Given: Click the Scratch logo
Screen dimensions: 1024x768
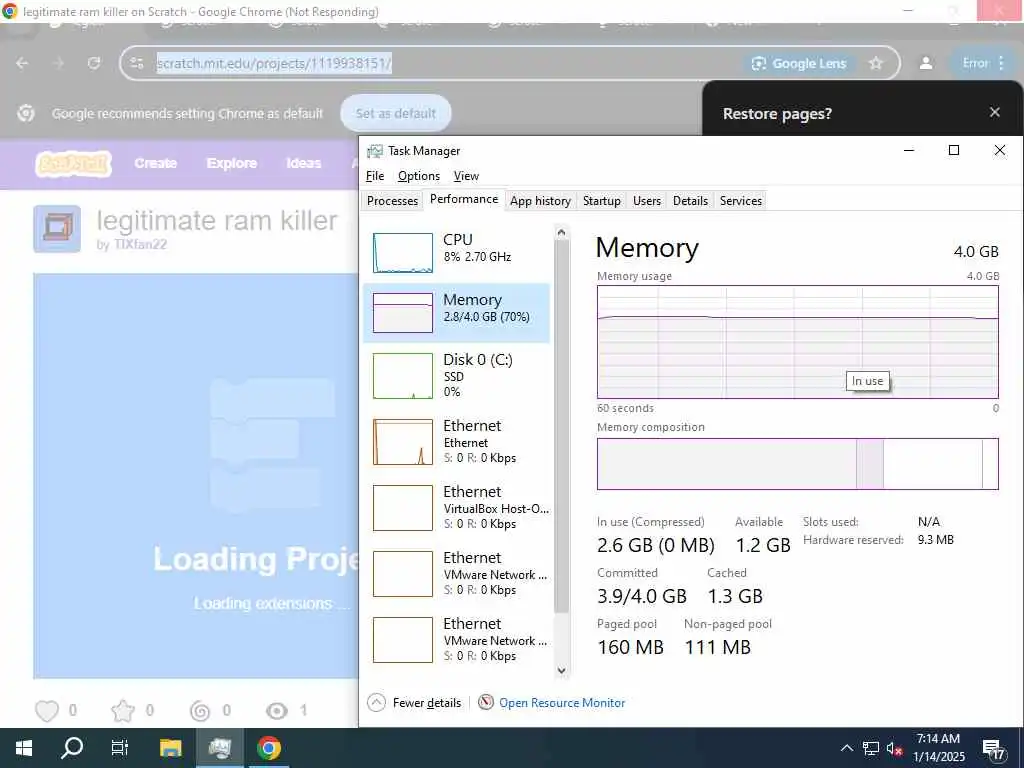Looking at the screenshot, I should tap(73, 163).
